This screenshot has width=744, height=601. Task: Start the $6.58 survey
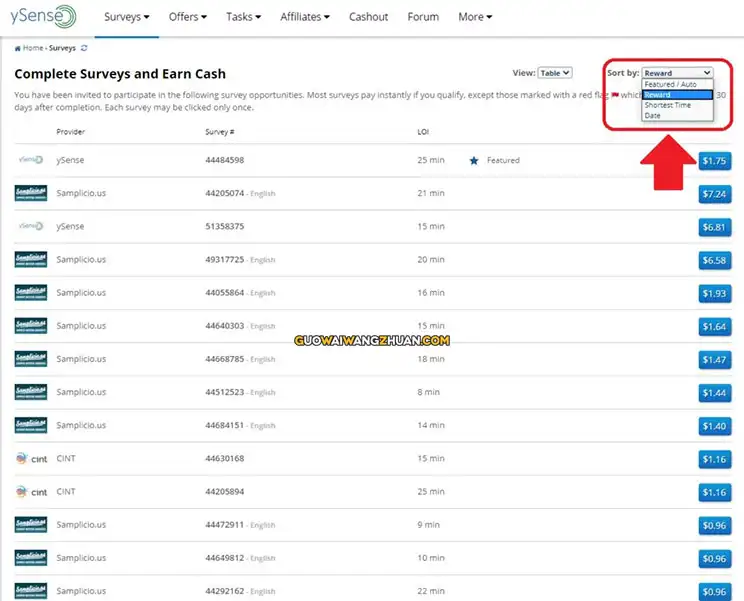(x=715, y=260)
